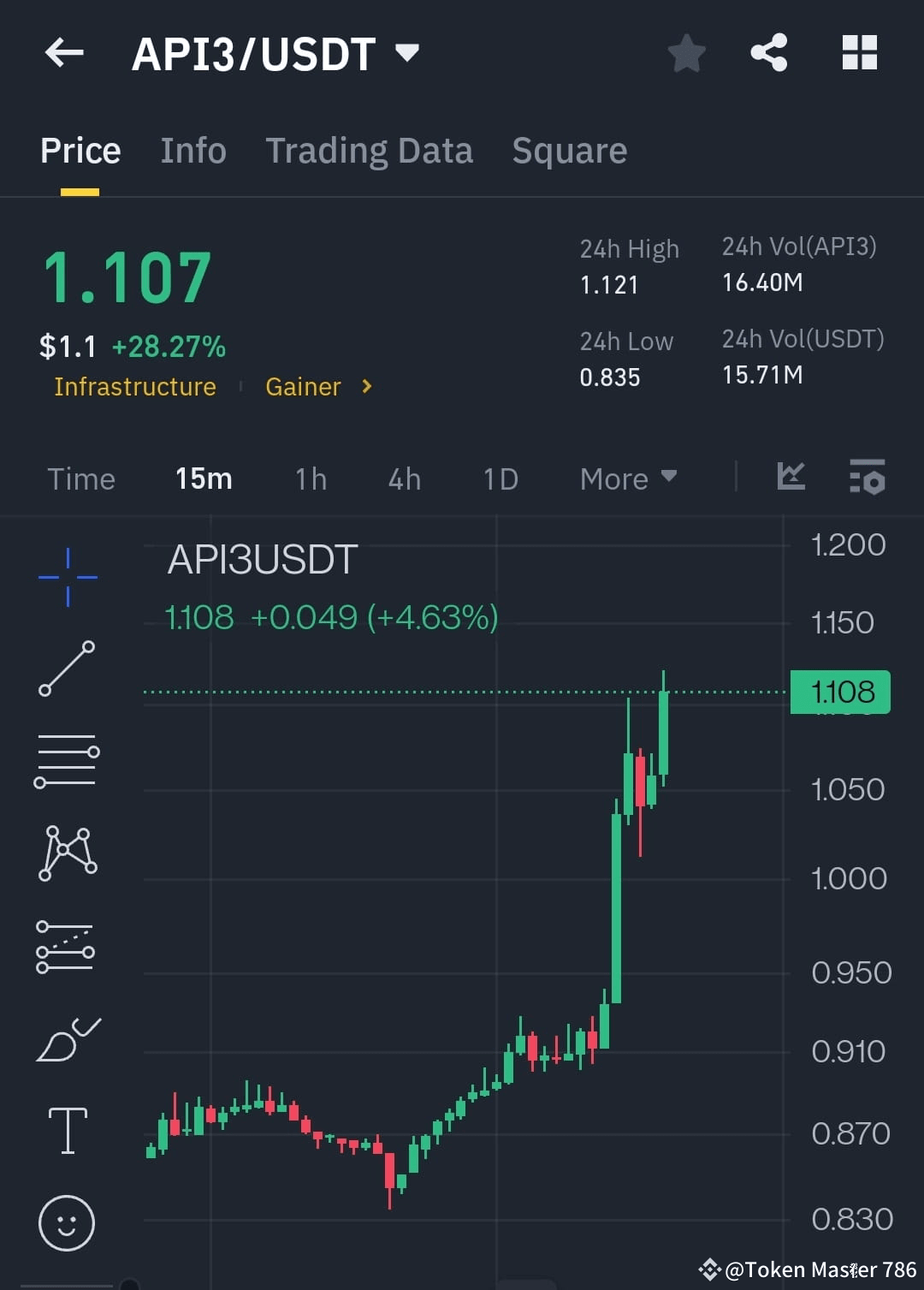Toggle API3/USDT as a favorite
The height and width of the screenshot is (1290, 924).
[686, 51]
